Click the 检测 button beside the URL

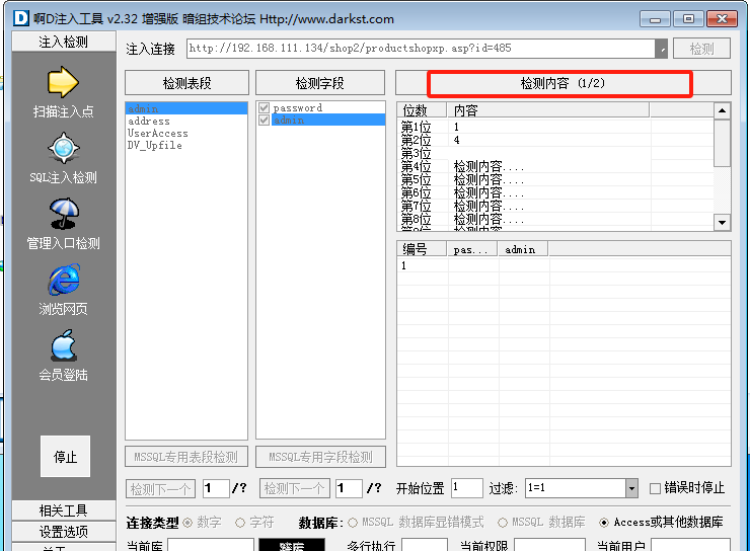tap(702, 49)
